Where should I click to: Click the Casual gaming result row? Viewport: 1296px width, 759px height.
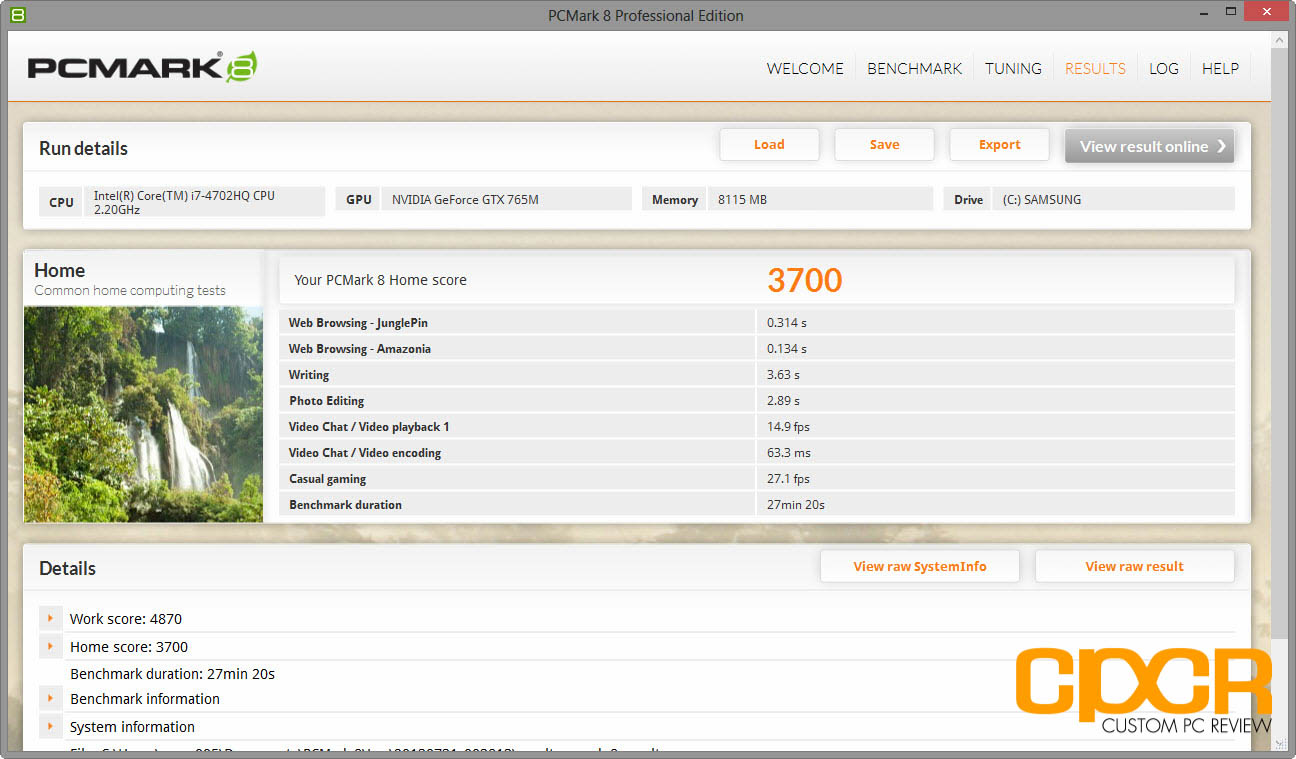coord(756,478)
